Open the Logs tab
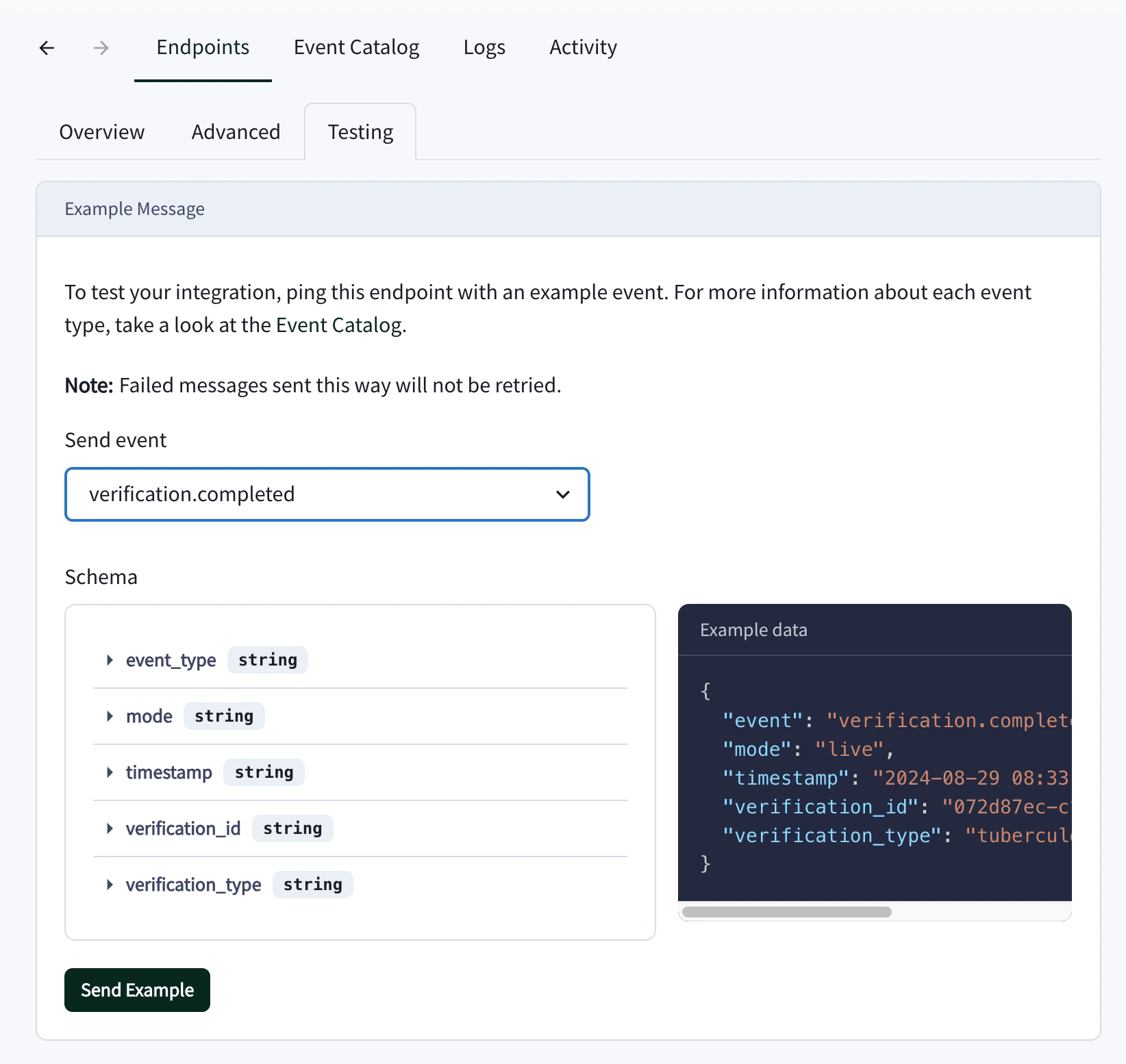The height and width of the screenshot is (1064, 1126). [x=484, y=47]
